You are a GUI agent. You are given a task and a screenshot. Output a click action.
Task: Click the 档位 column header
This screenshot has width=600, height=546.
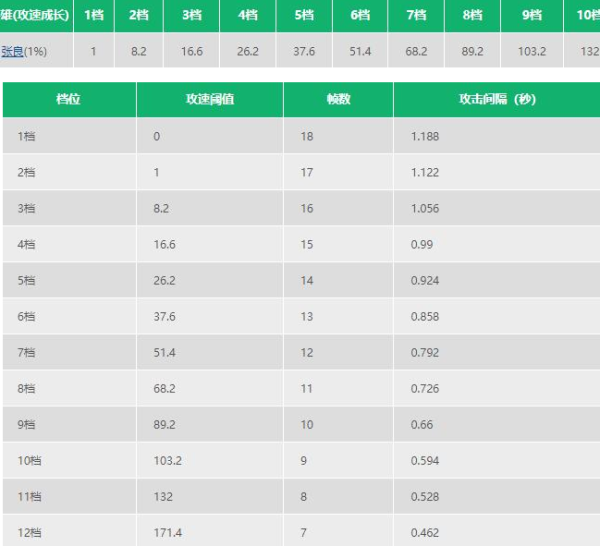click(69, 100)
